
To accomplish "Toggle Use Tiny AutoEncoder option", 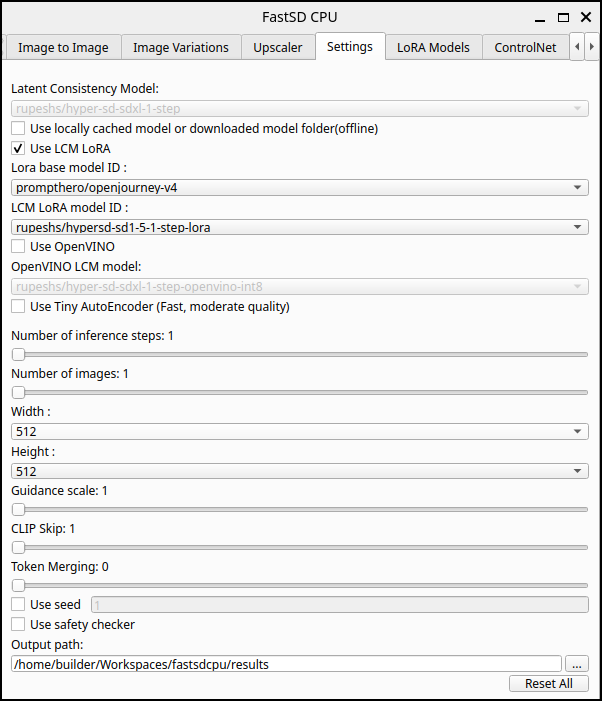I will tap(18, 306).
